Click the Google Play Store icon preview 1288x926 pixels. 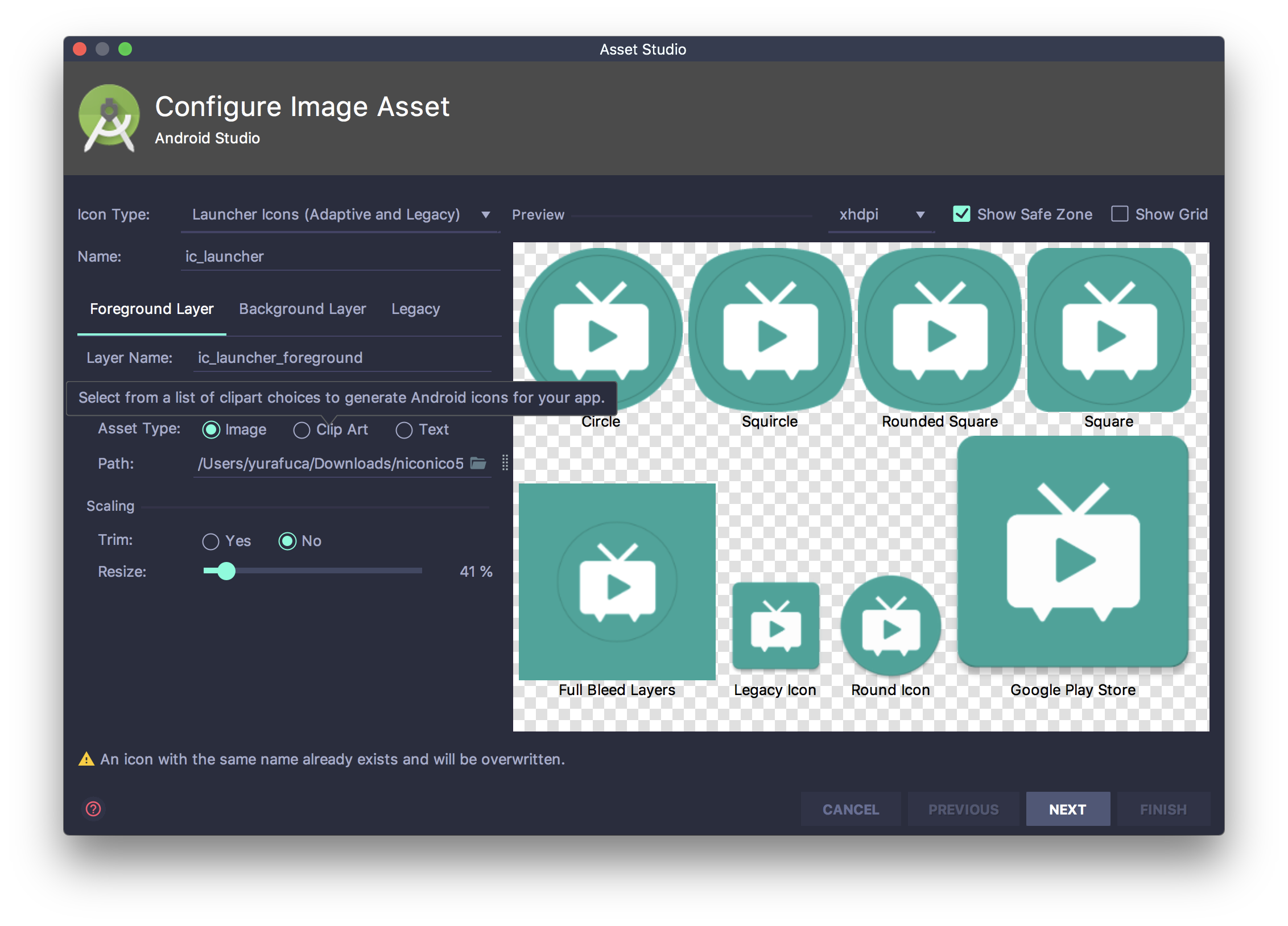click(1073, 552)
